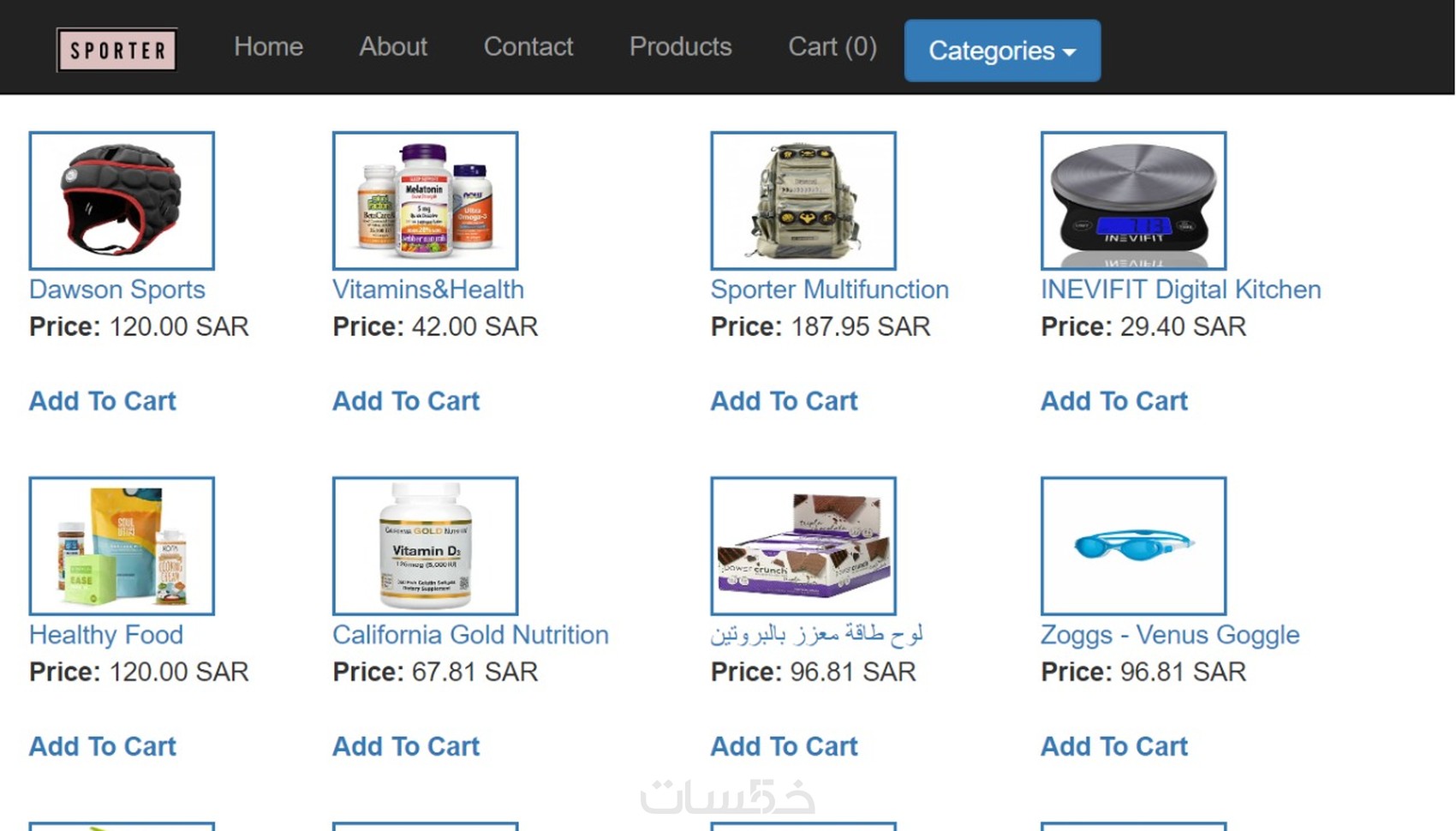Select the Sporter backpack thumbnail
The image size is (1456, 831).
coord(803,200)
